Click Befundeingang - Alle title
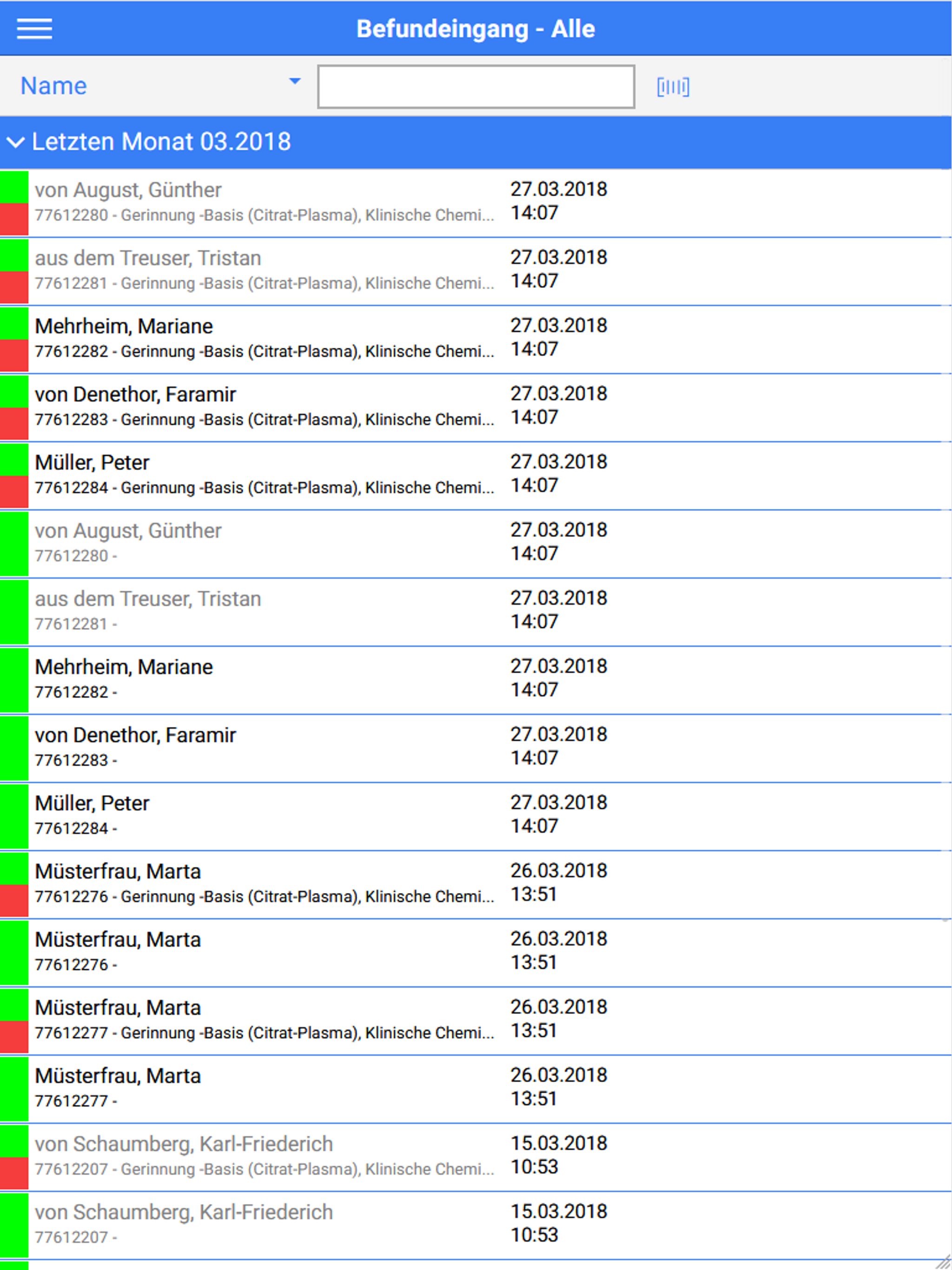 click(476, 29)
